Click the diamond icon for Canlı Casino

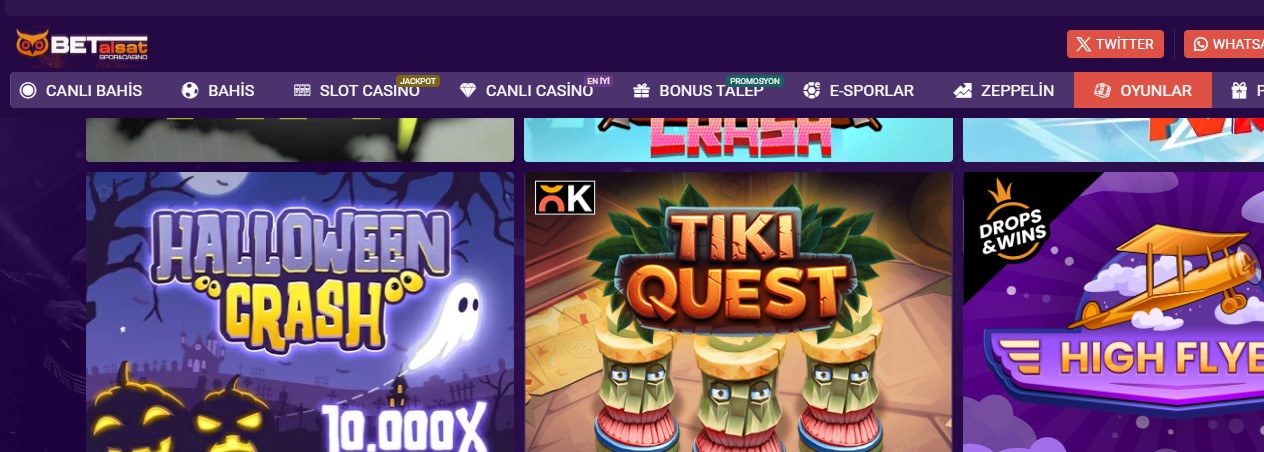[x=468, y=91]
